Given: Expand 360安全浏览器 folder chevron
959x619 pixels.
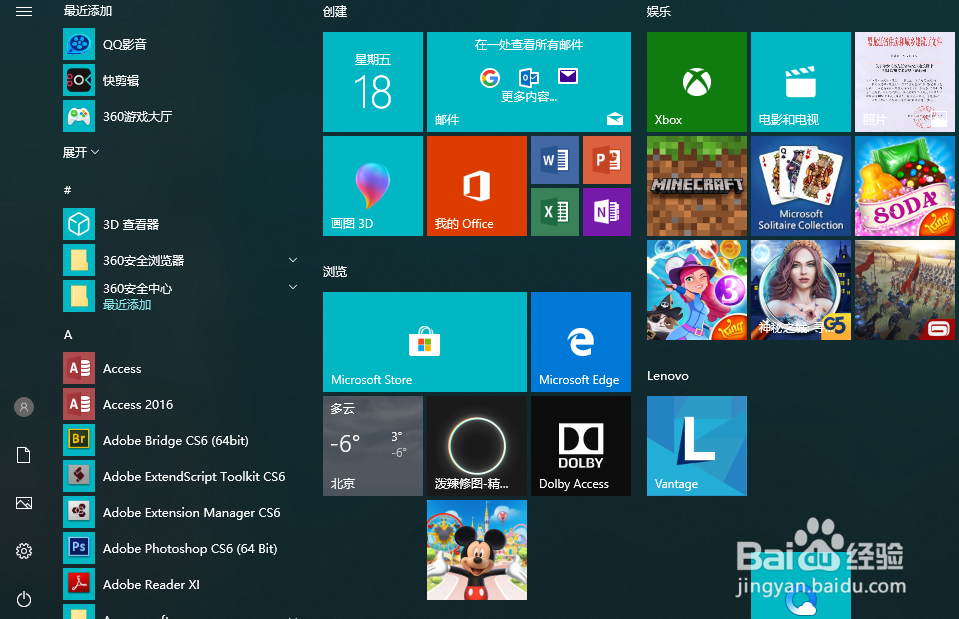Looking at the screenshot, I should 293,260.
